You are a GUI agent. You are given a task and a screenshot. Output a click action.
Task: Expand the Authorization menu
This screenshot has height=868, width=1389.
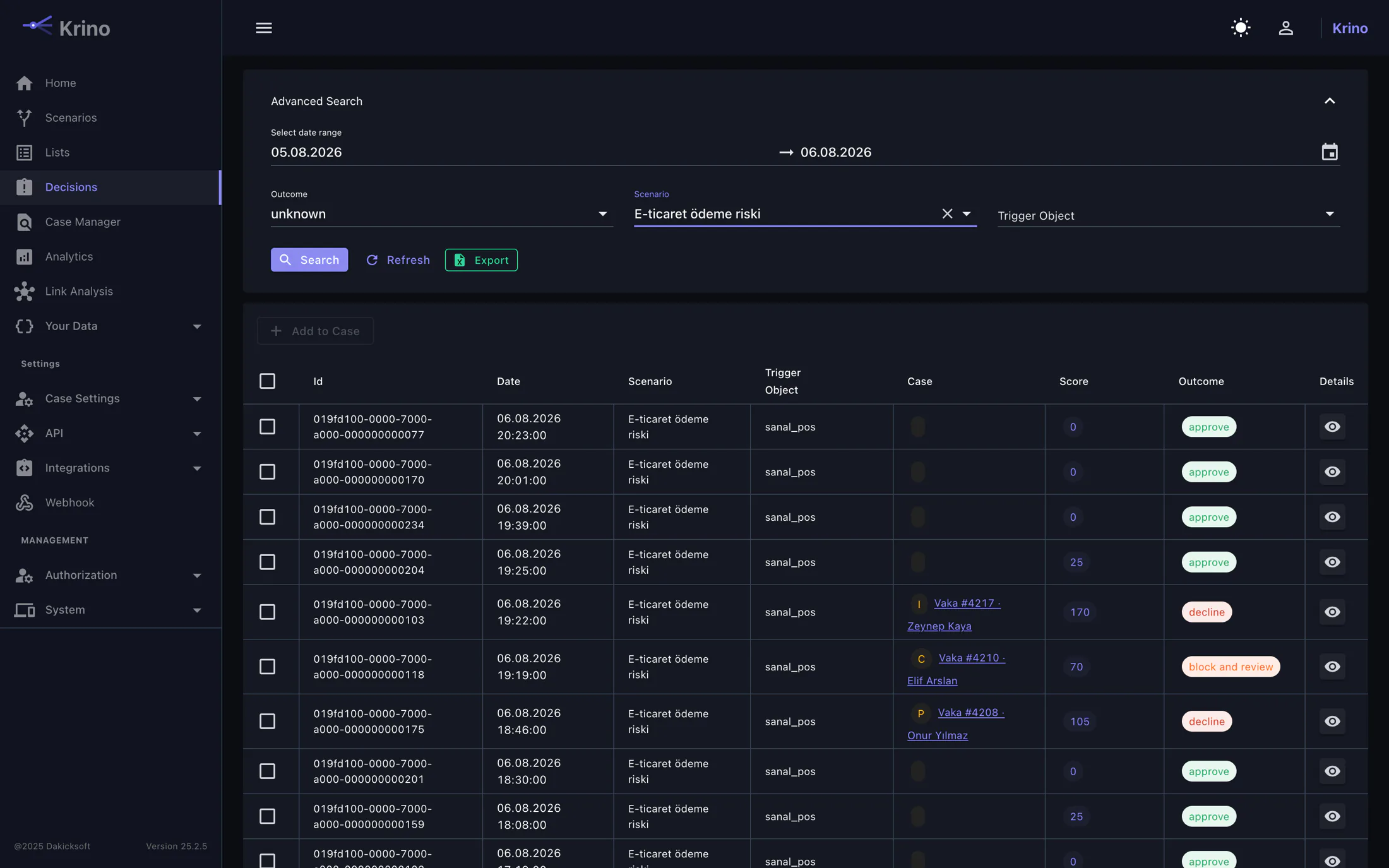click(x=110, y=575)
